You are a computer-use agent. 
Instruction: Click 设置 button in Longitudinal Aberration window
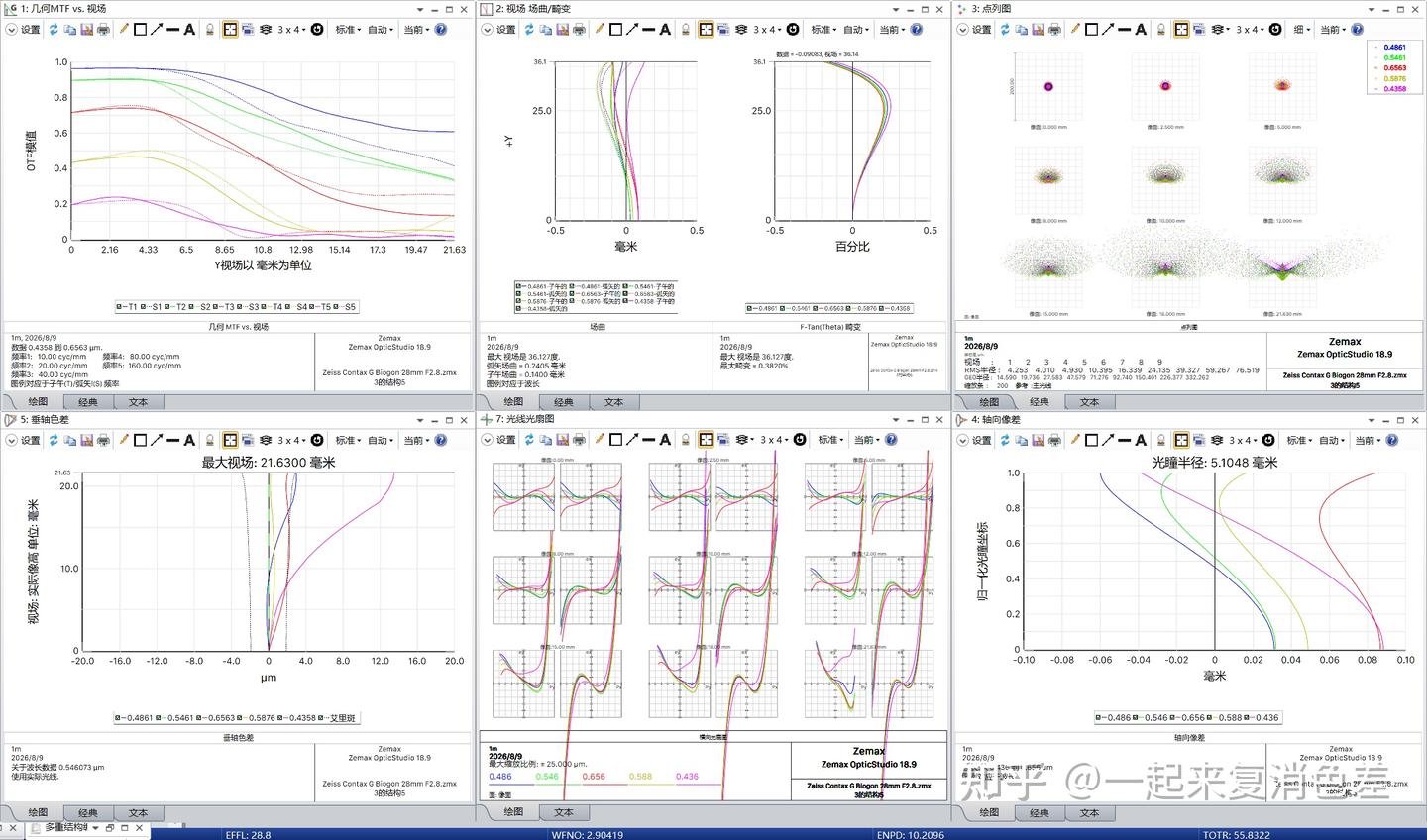[x=982, y=440]
